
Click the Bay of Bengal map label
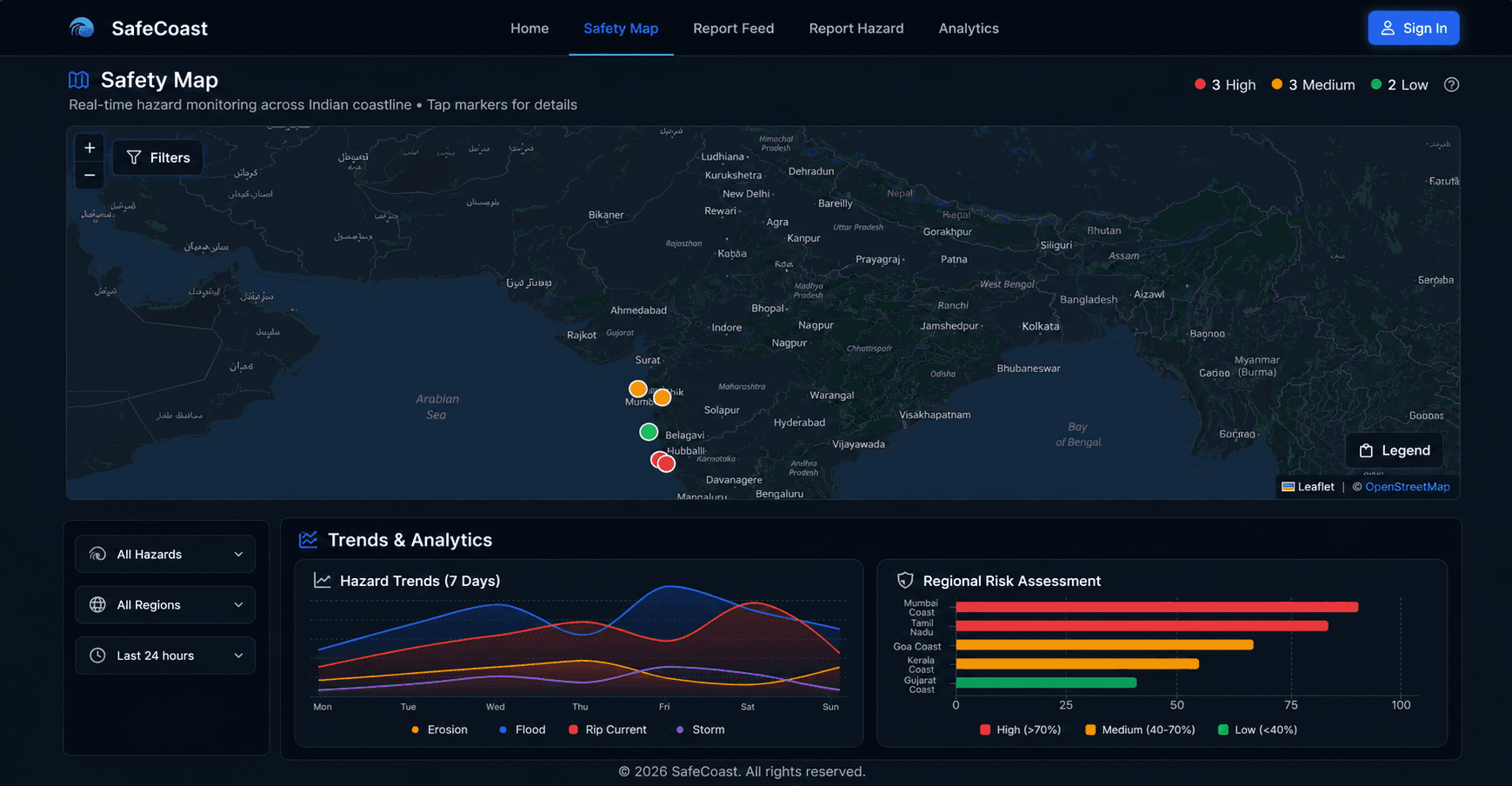pyautogui.click(x=1078, y=435)
